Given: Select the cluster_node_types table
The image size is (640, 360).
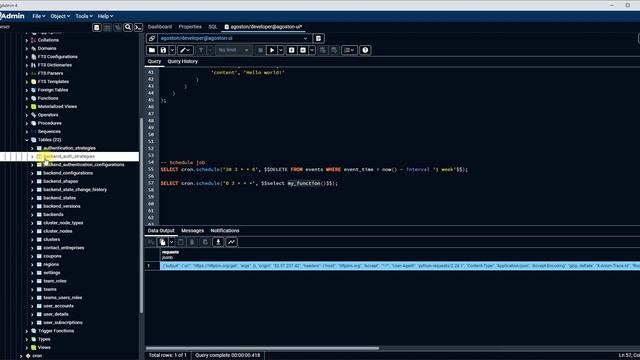Looking at the screenshot, I should [63, 223].
